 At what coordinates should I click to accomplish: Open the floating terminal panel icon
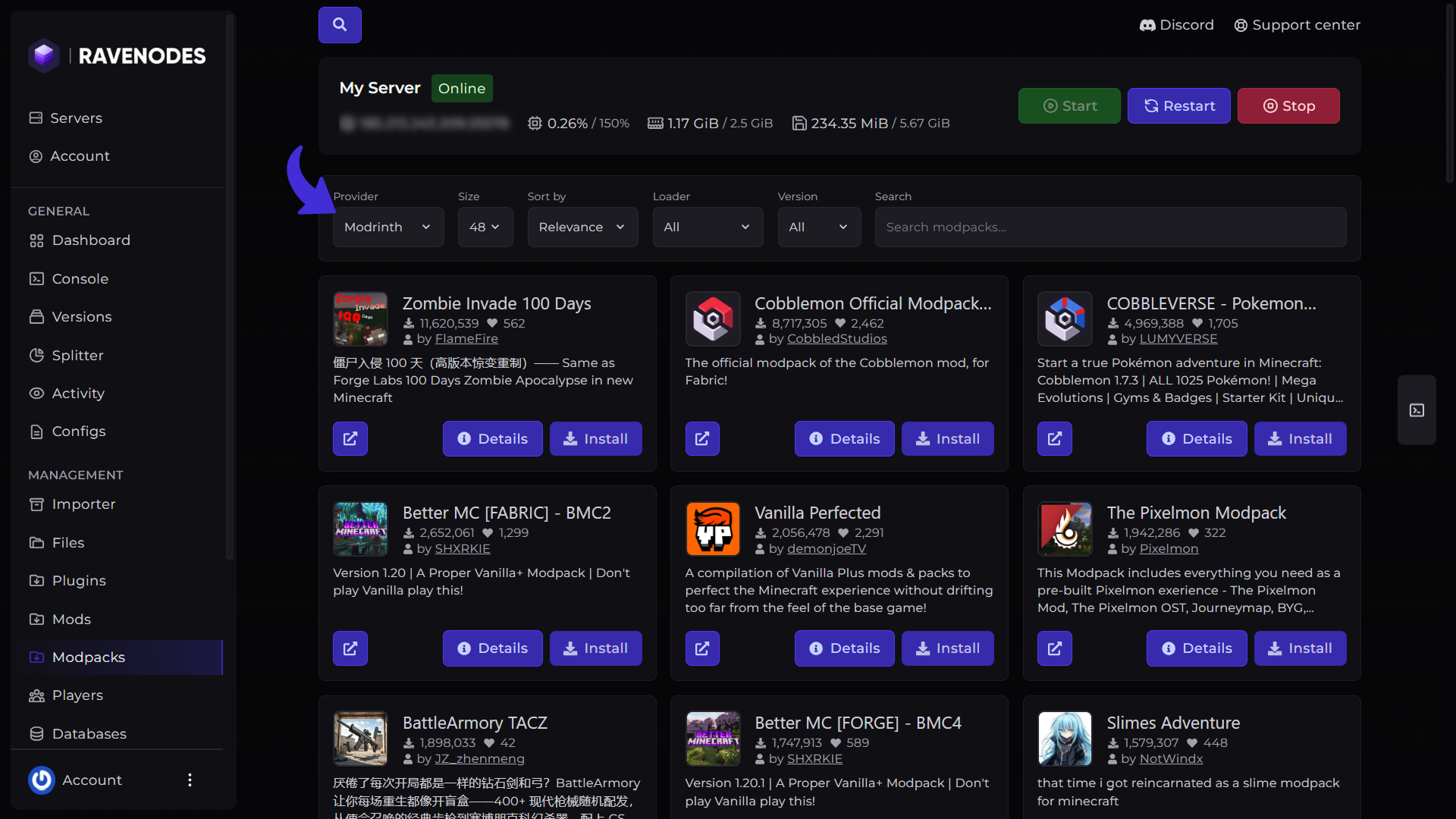pos(1417,410)
